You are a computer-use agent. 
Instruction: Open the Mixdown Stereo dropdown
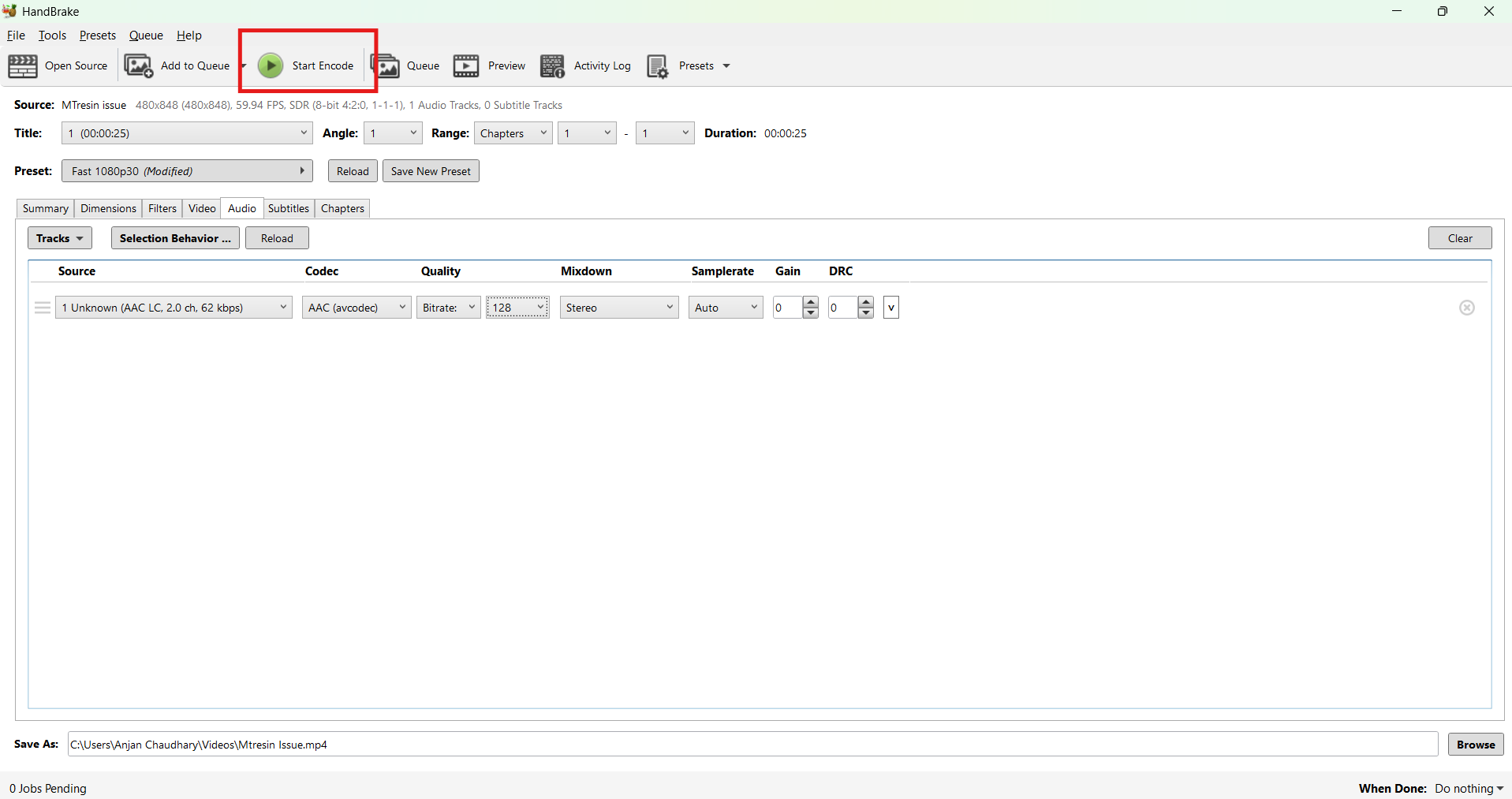coord(619,308)
